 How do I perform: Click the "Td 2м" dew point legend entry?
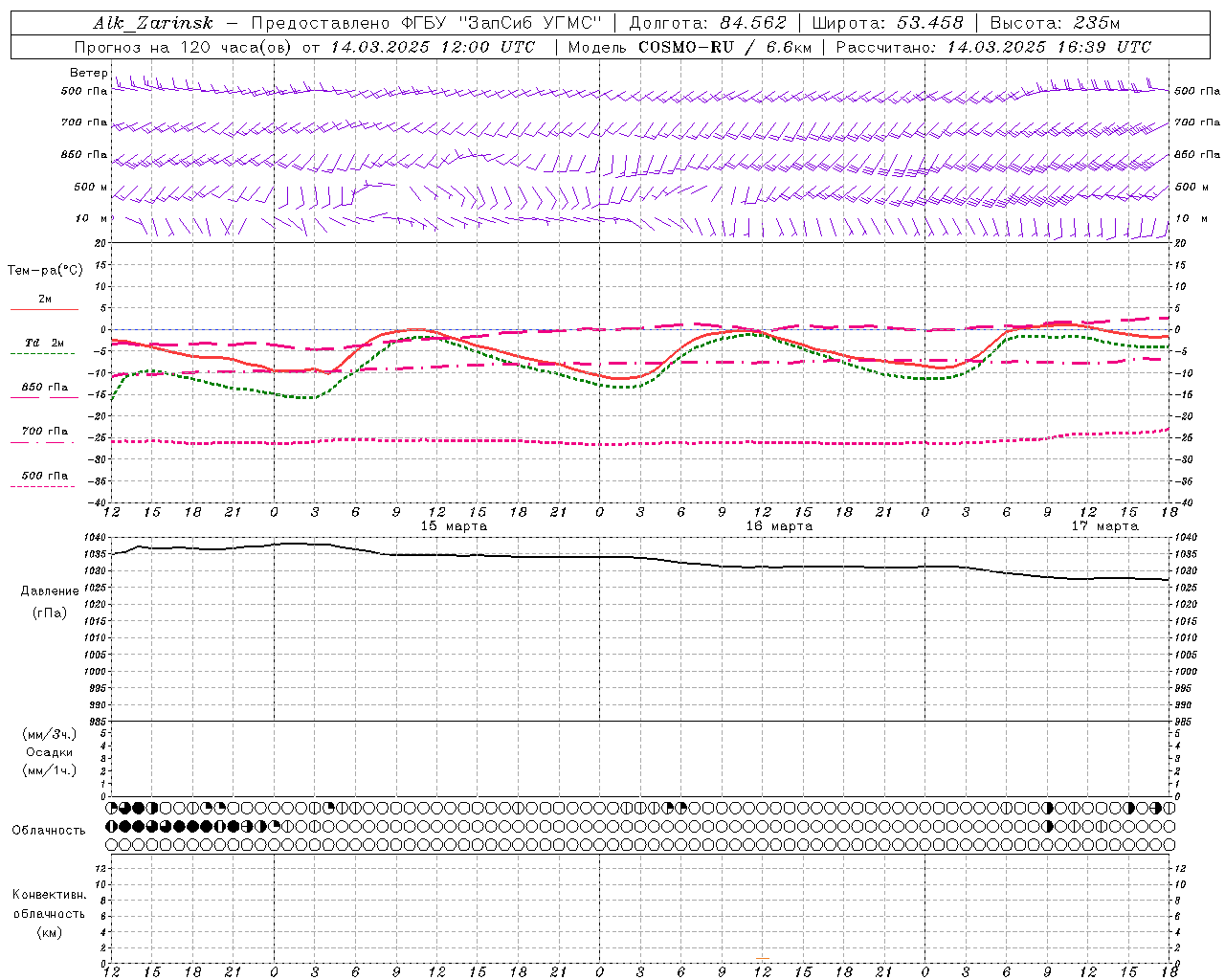pyautogui.click(x=44, y=343)
